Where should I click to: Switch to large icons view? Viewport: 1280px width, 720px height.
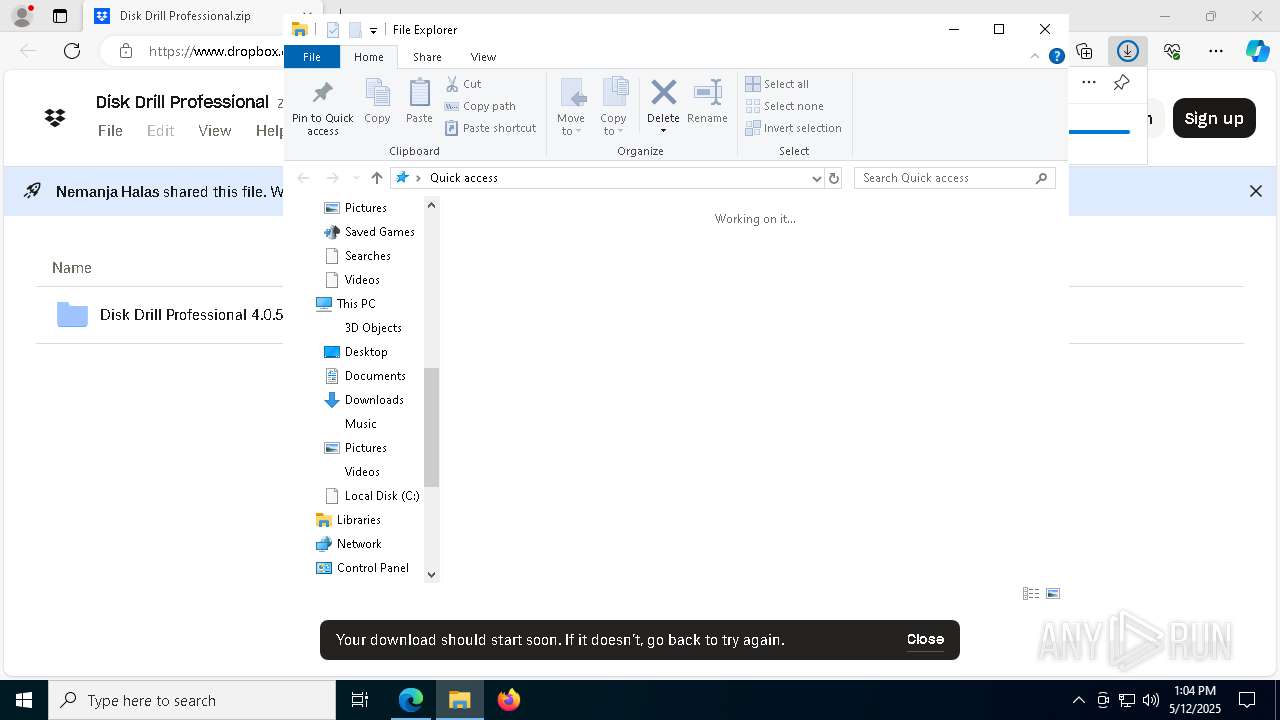point(1053,594)
